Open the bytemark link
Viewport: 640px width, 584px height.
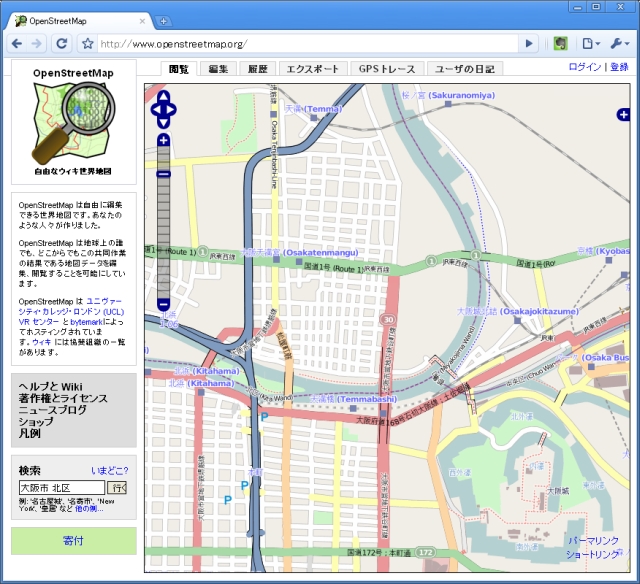pos(87,322)
